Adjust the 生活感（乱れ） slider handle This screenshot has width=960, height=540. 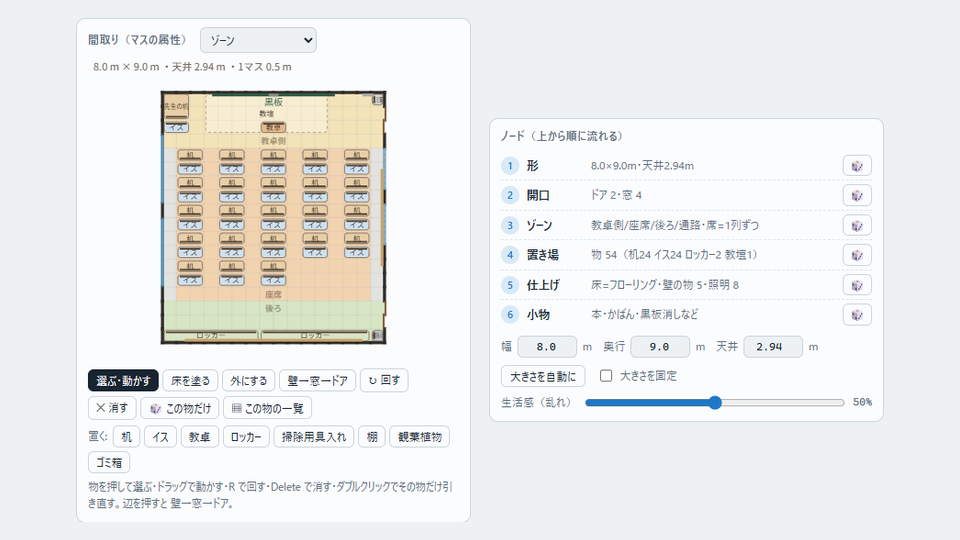click(x=714, y=402)
